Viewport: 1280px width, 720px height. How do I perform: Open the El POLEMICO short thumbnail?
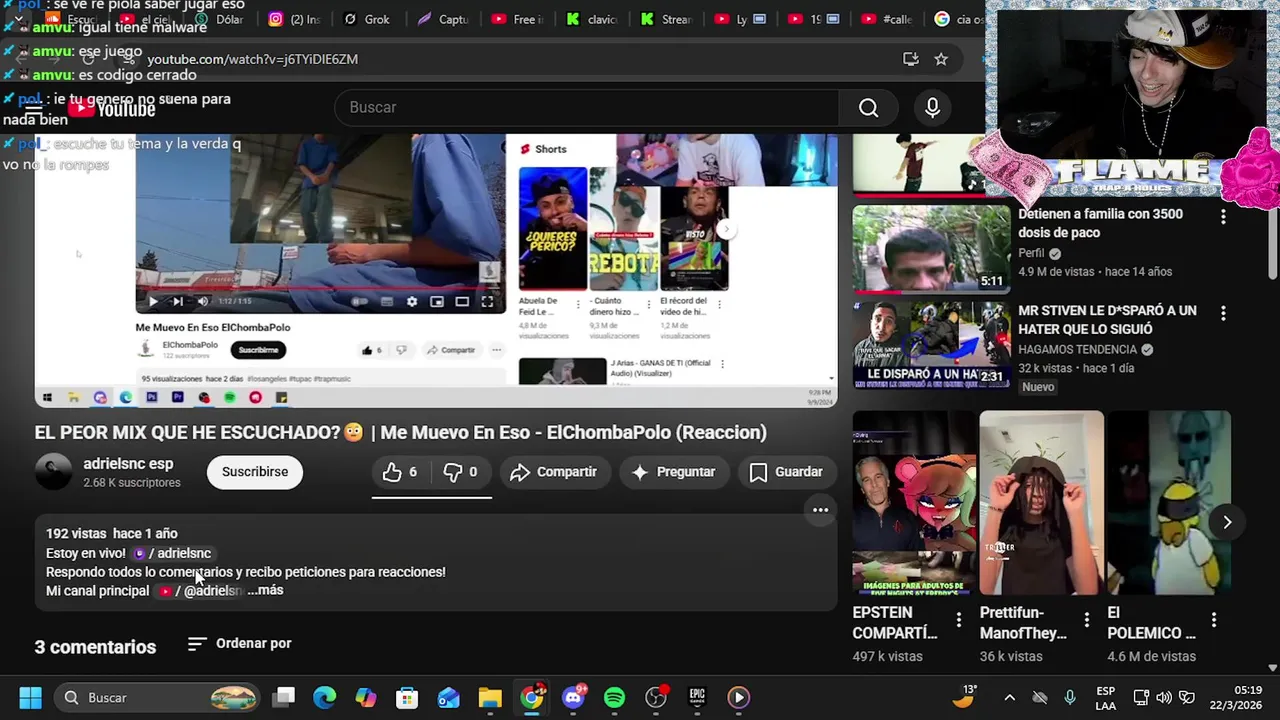(1169, 503)
